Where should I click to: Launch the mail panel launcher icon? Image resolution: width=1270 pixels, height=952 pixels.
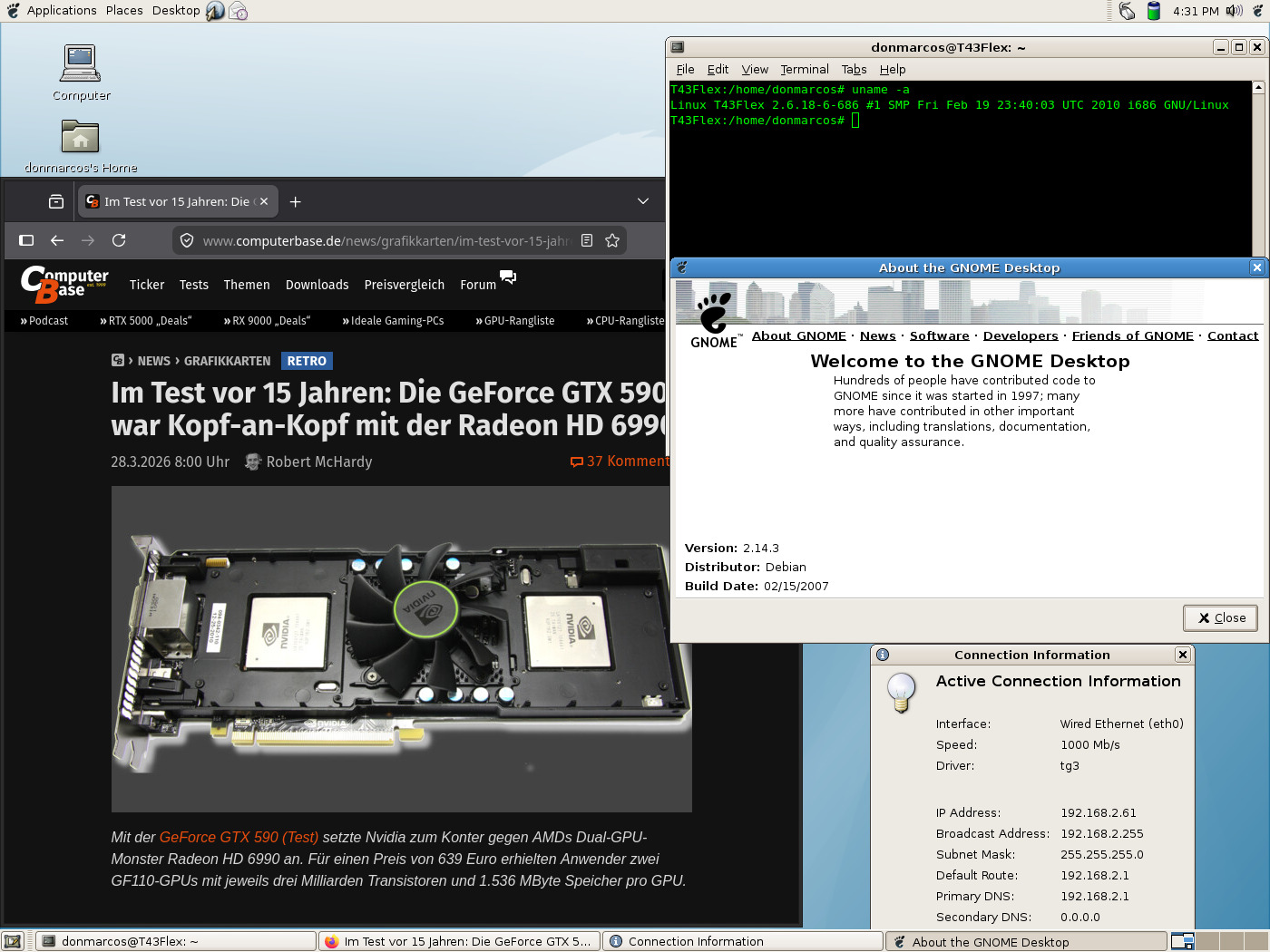tap(238, 11)
